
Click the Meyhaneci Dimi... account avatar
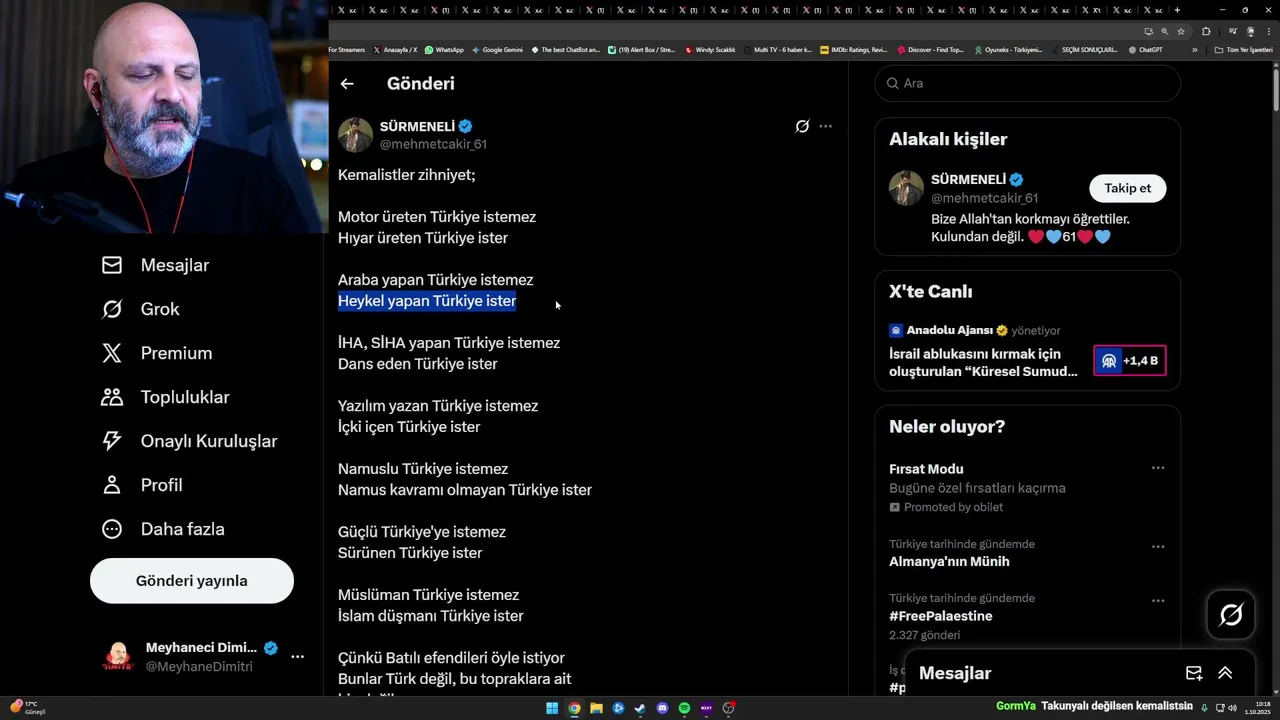[118, 657]
